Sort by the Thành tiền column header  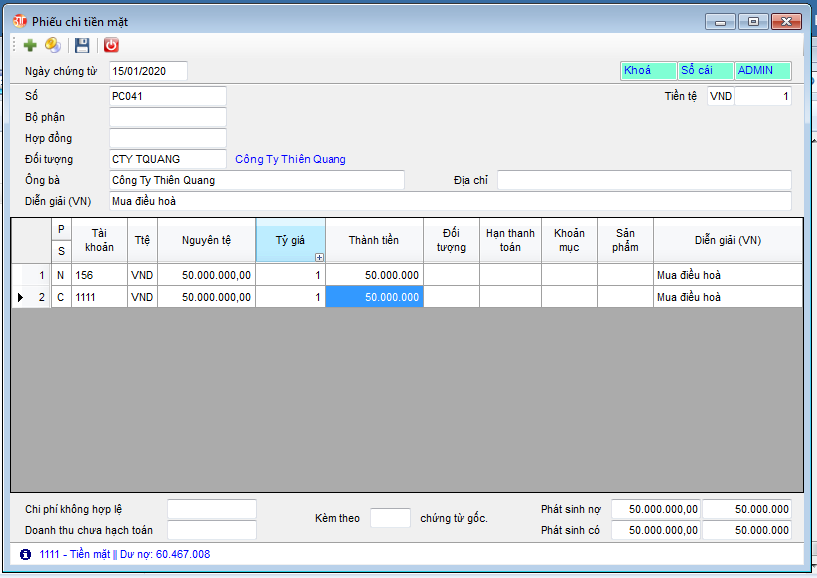pos(374,241)
